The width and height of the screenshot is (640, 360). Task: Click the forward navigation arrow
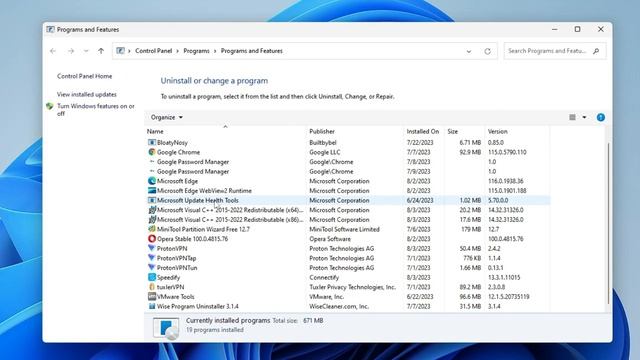click(71, 51)
